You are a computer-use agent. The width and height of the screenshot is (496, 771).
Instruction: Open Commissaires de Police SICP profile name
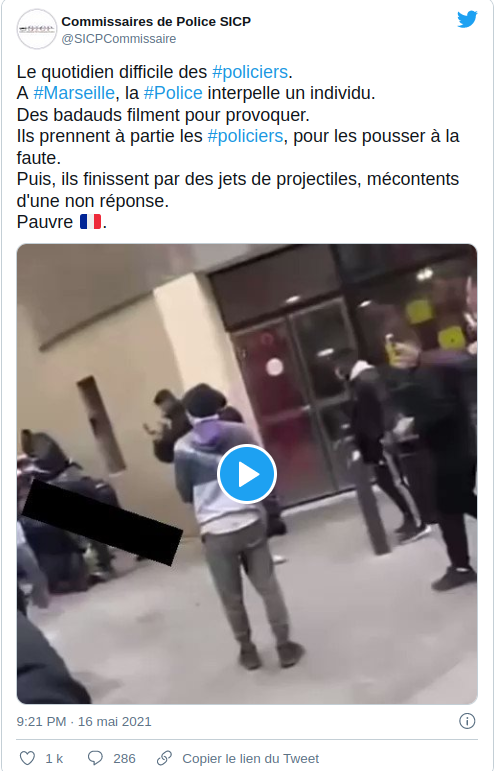point(156,22)
